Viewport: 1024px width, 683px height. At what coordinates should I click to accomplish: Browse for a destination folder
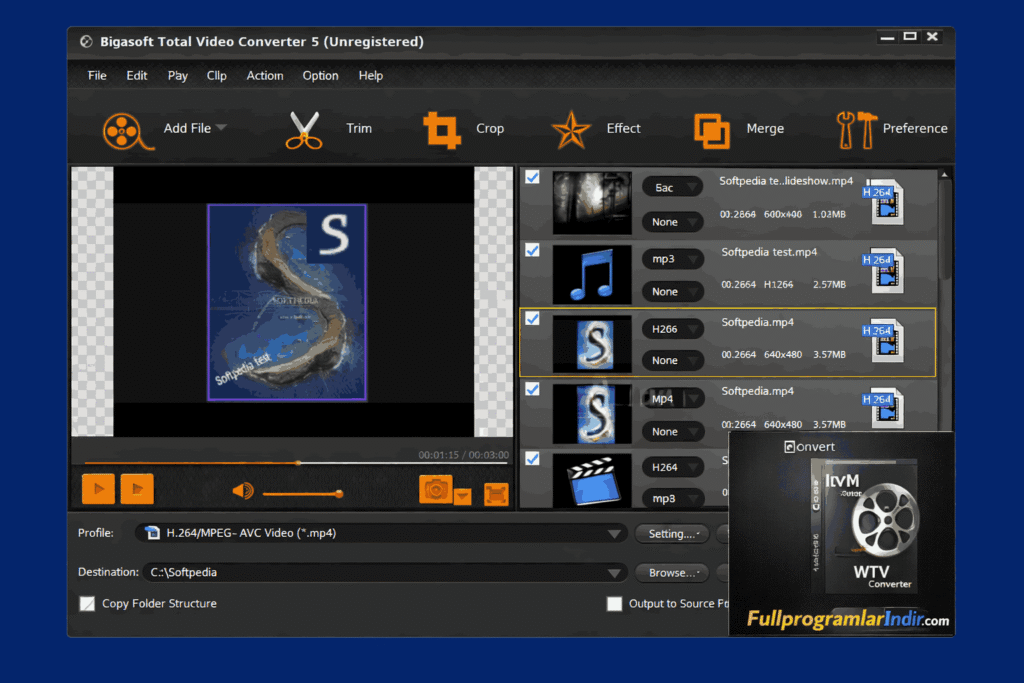coord(671,572)
